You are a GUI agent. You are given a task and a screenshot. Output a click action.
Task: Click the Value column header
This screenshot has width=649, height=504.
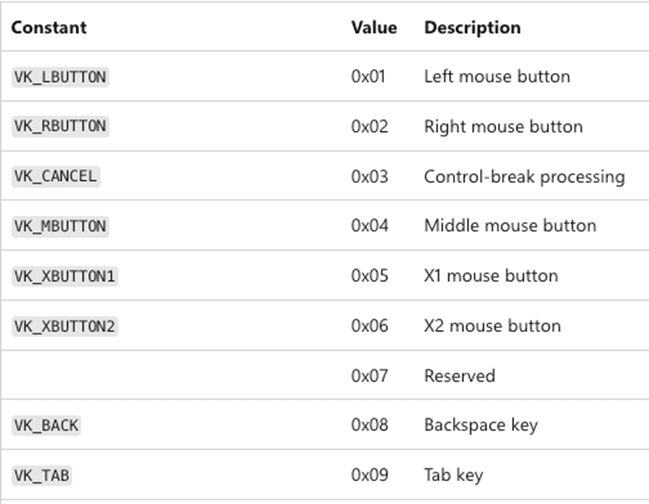373,28
